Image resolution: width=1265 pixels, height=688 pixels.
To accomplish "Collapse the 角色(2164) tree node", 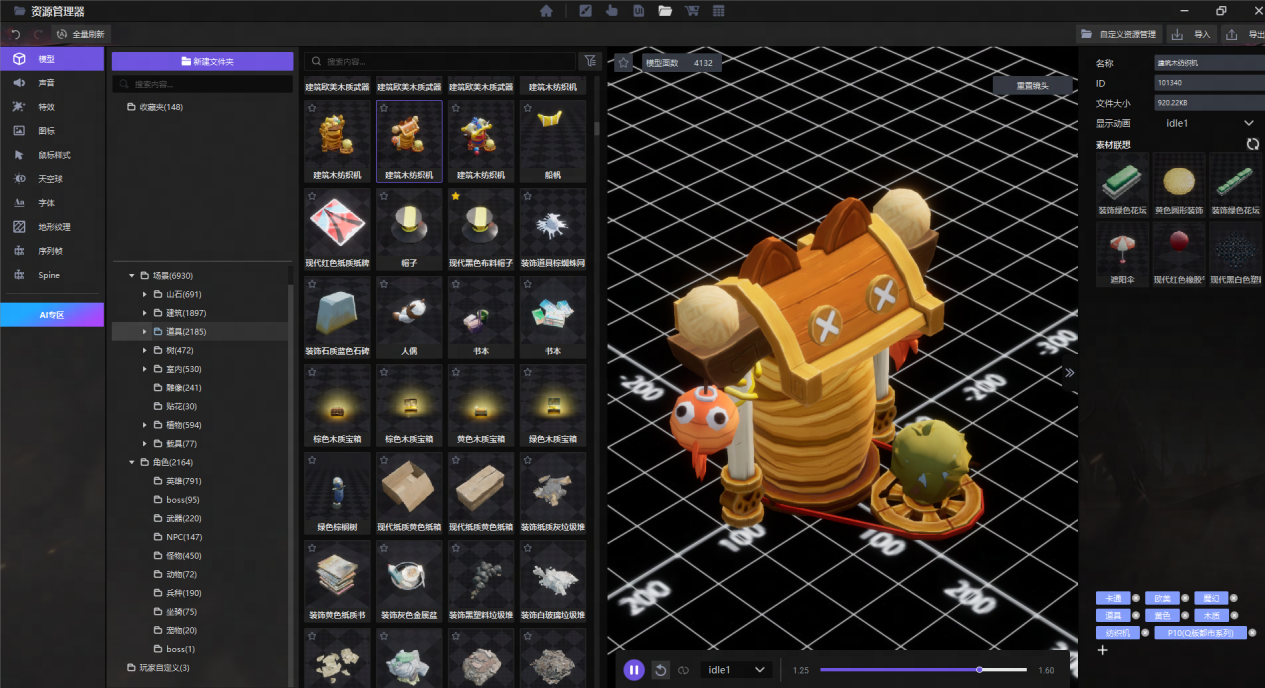I will pyautogui.click(x=131, y=462).
